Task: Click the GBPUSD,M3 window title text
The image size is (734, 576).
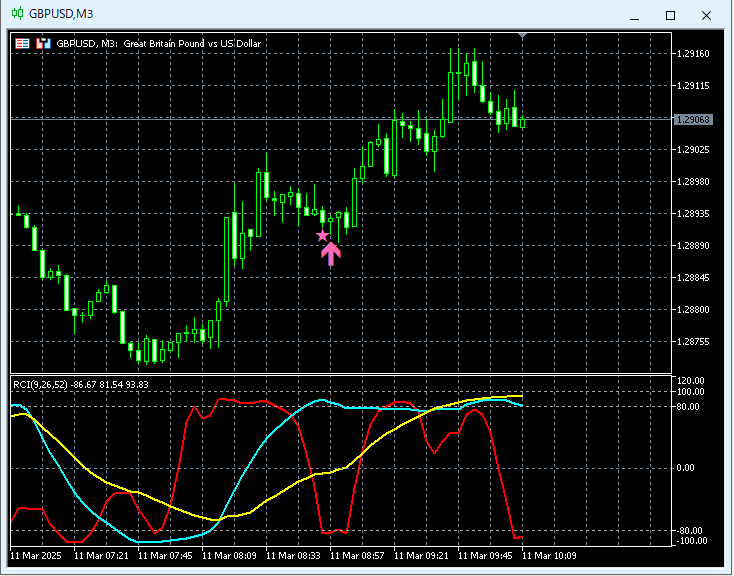Action: [x=61, y=14]
